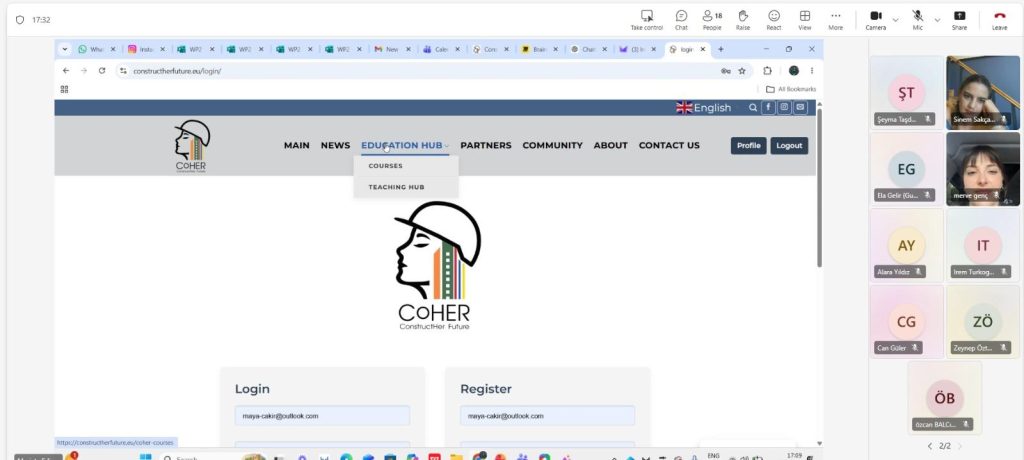The image size is (1024, 460).
Task: Switch to the Teams Calendar tab
Action: [442, 49]
